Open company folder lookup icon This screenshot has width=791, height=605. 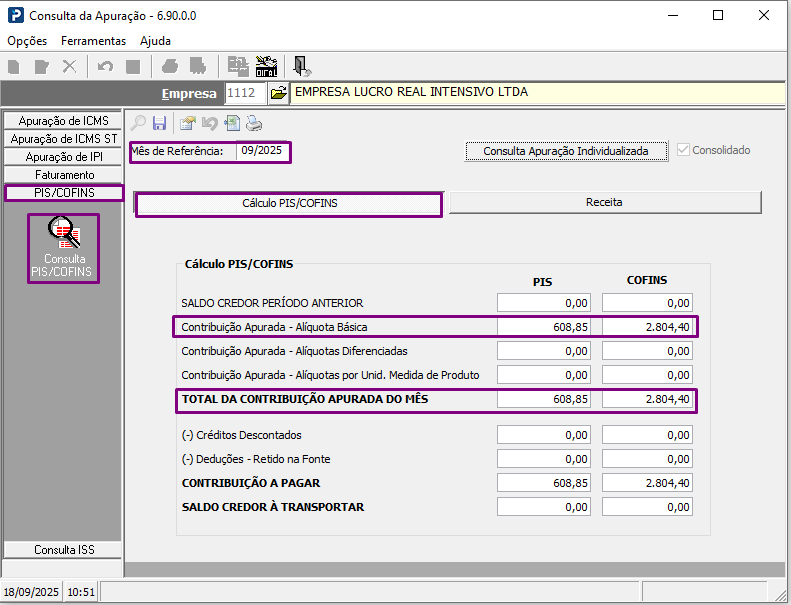[x=278, y=93]
